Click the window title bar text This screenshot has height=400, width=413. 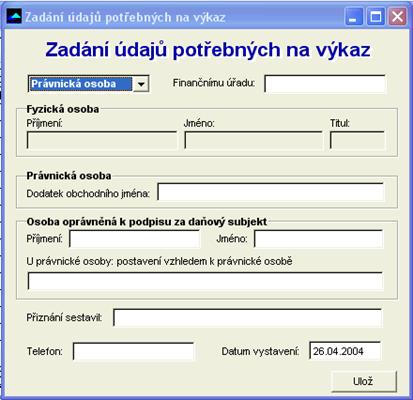pos(126,17)
